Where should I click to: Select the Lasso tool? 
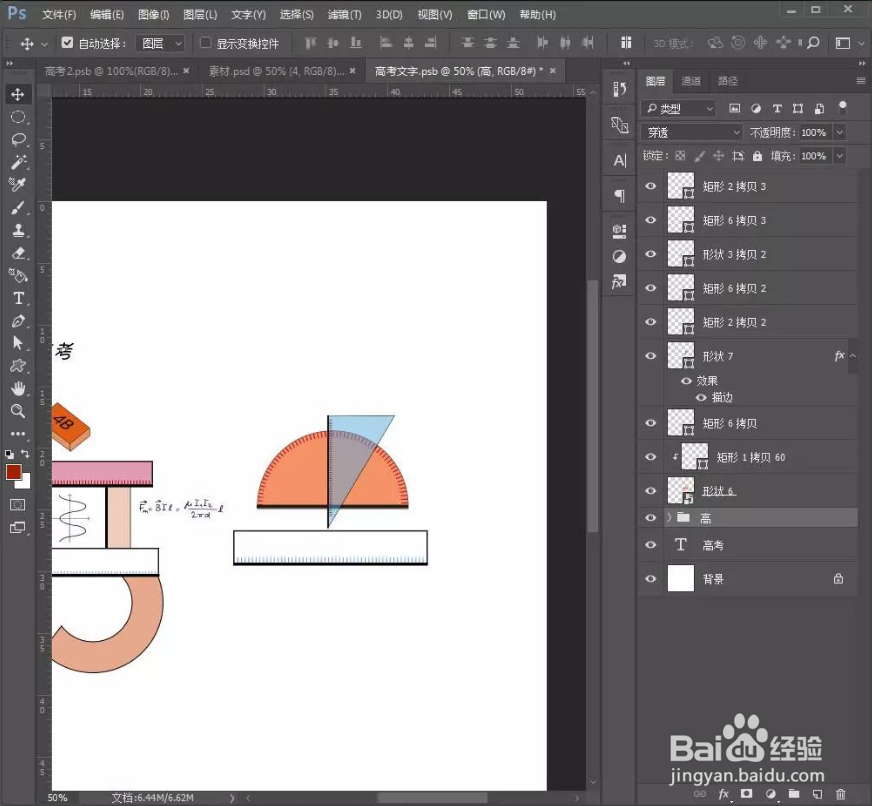(x=18, y=140)
